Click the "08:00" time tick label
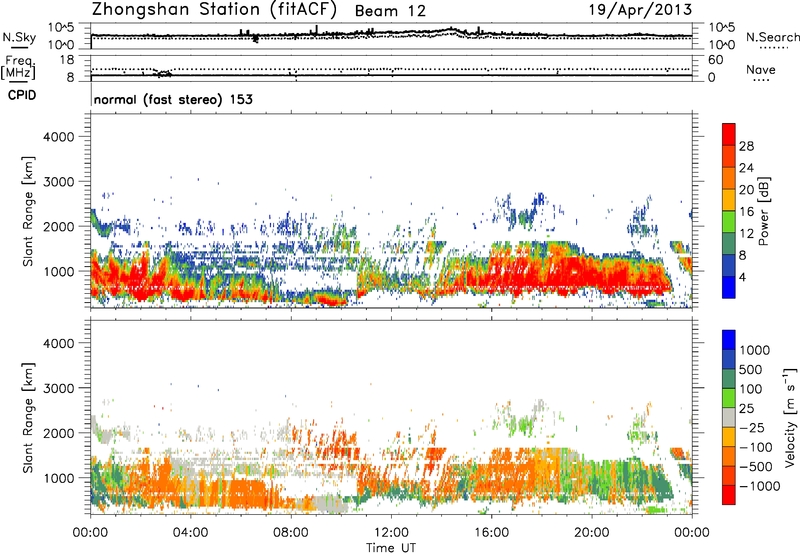This screenshot has height=554, width=800. 291,533
